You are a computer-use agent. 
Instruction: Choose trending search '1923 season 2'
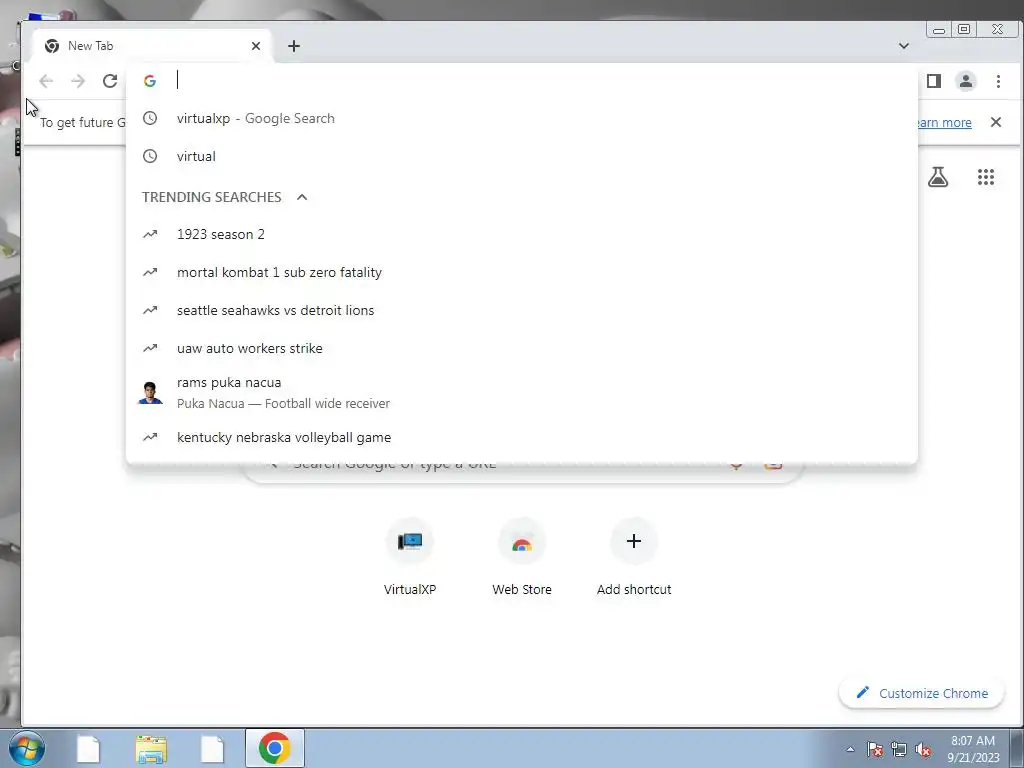click(x=522, y=234)
